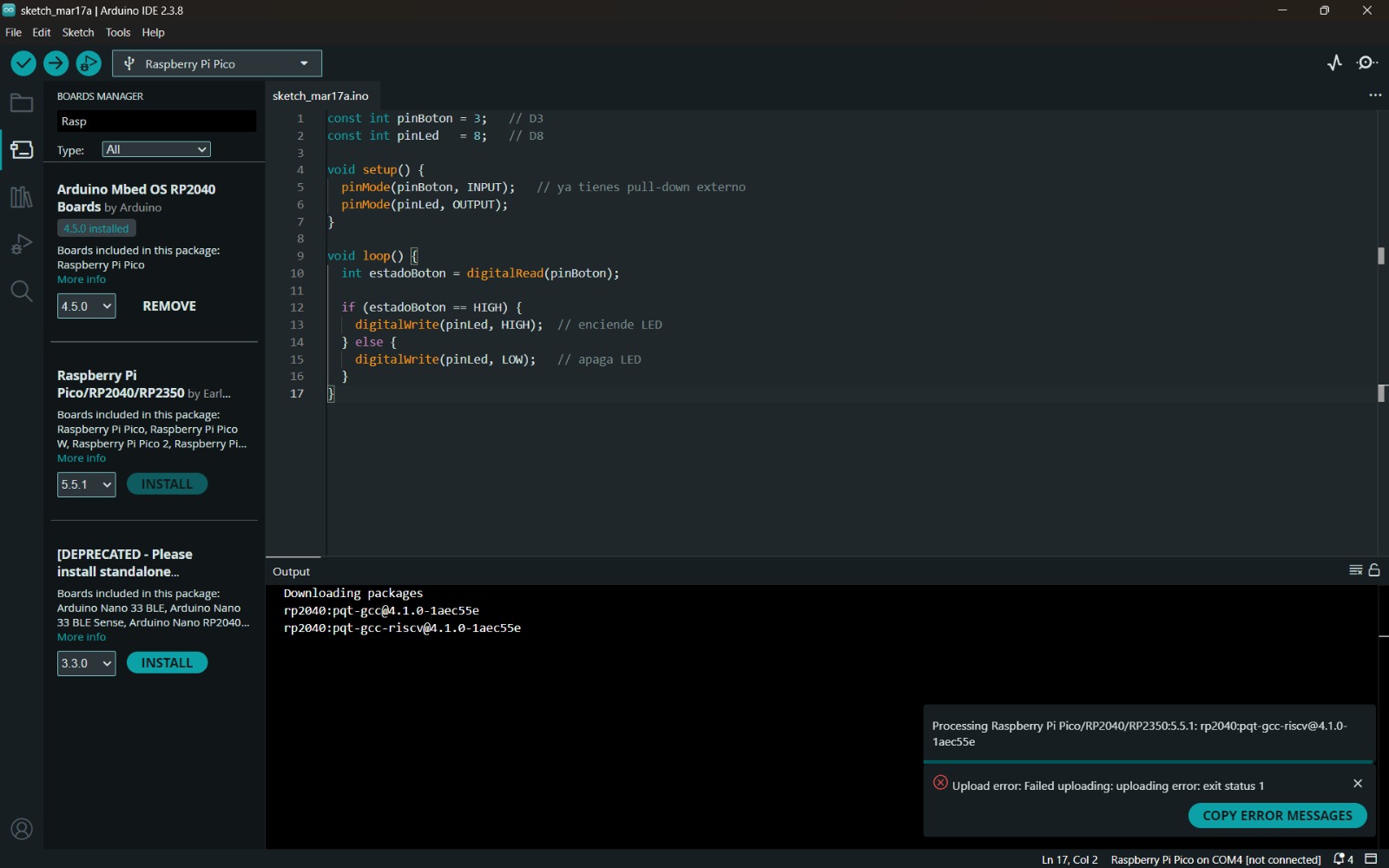1389x868 pixels.
Task: Open the Sketch menu
Action: pos(78,32)
